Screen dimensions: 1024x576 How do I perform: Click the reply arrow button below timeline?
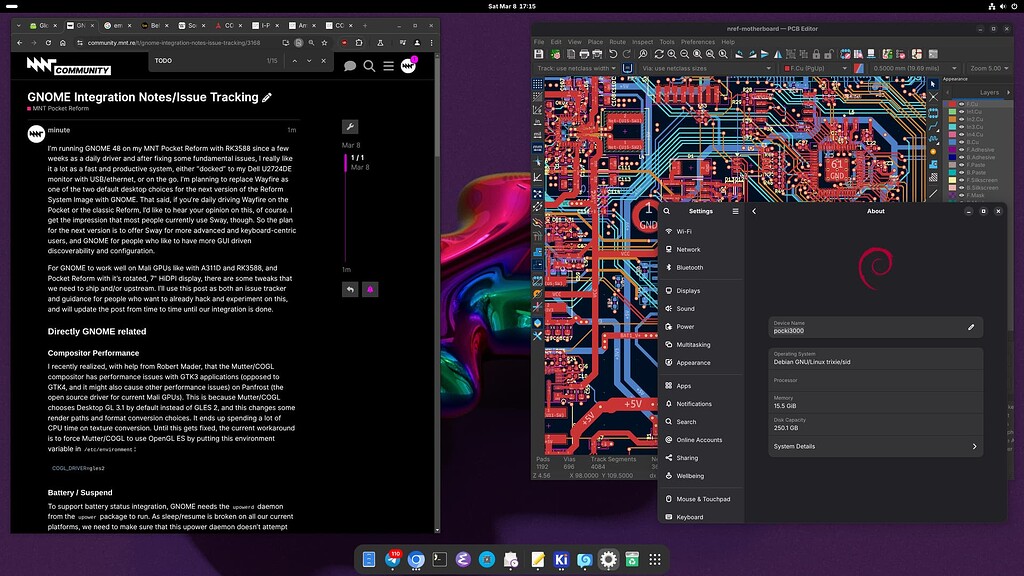point(349,289)
